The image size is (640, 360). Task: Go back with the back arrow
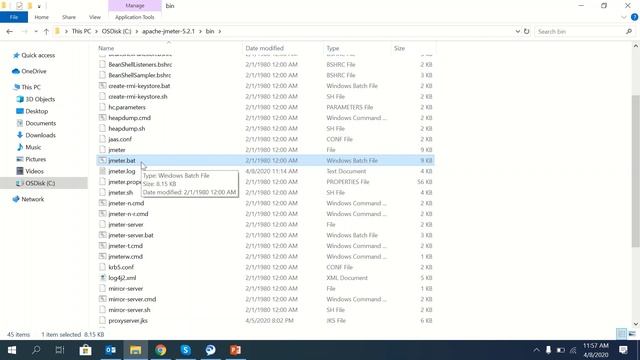9,31
